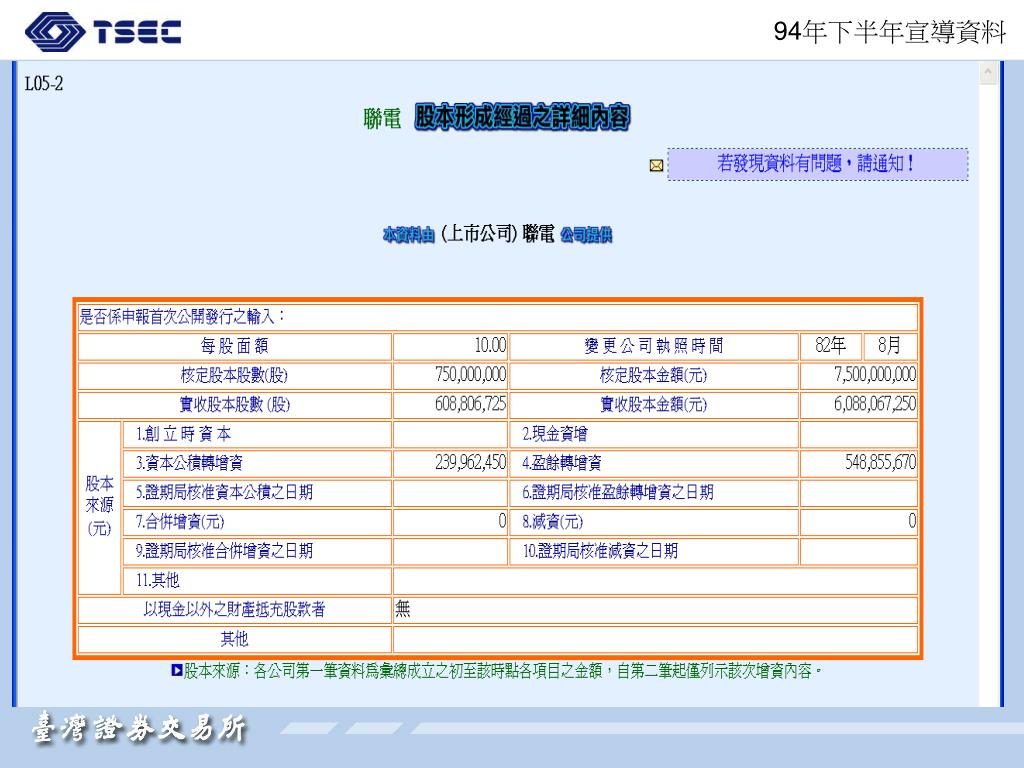
Task: Click the '臺灣證券交易所' footer text
Action: 139,728
